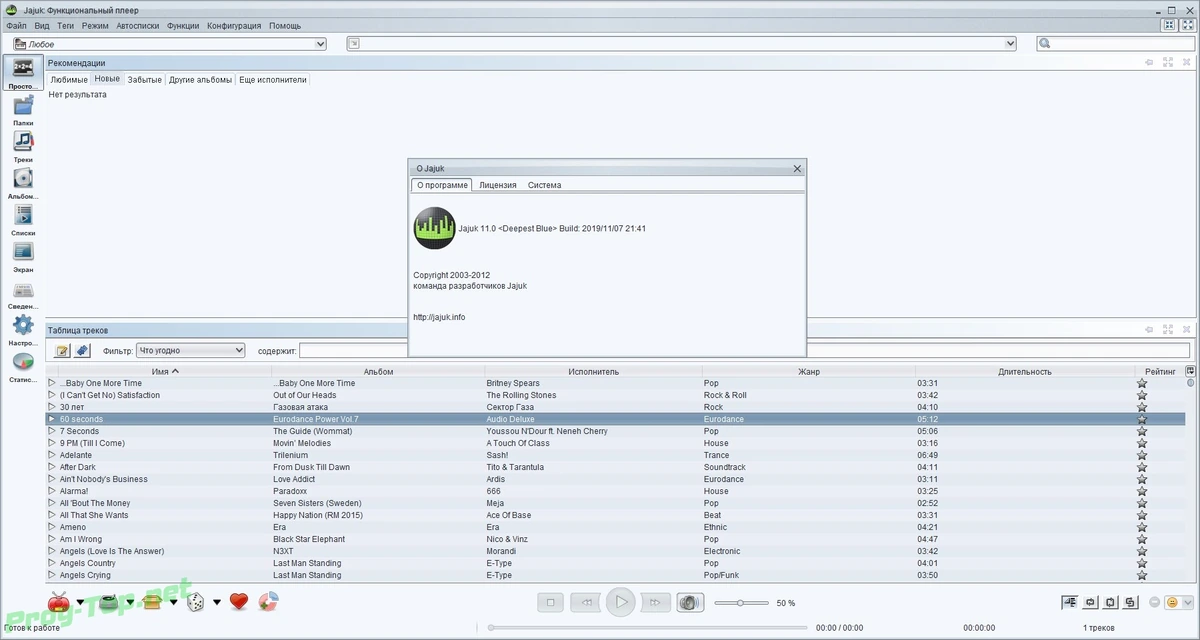Rate the ...Baby One More Time track star
The height and width of the screenshot is (640, 1200).
[1142, 383]
